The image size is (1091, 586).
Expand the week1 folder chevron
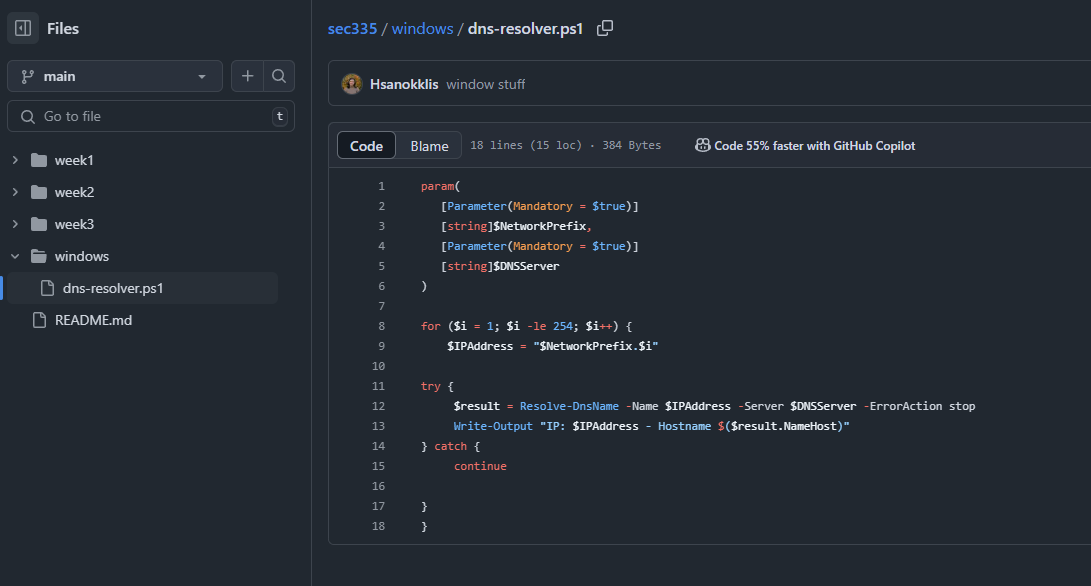coord(15,160)
